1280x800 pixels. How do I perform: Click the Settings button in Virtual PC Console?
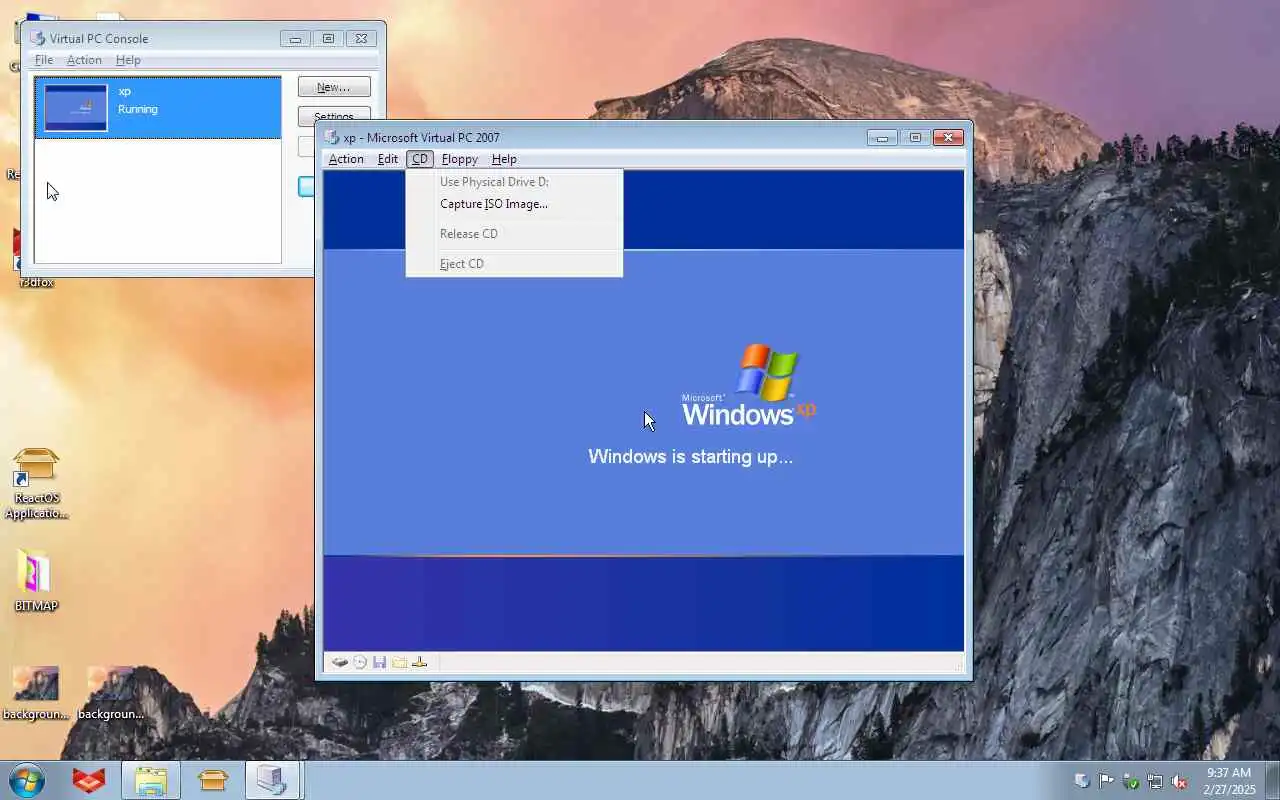[334, 116]
